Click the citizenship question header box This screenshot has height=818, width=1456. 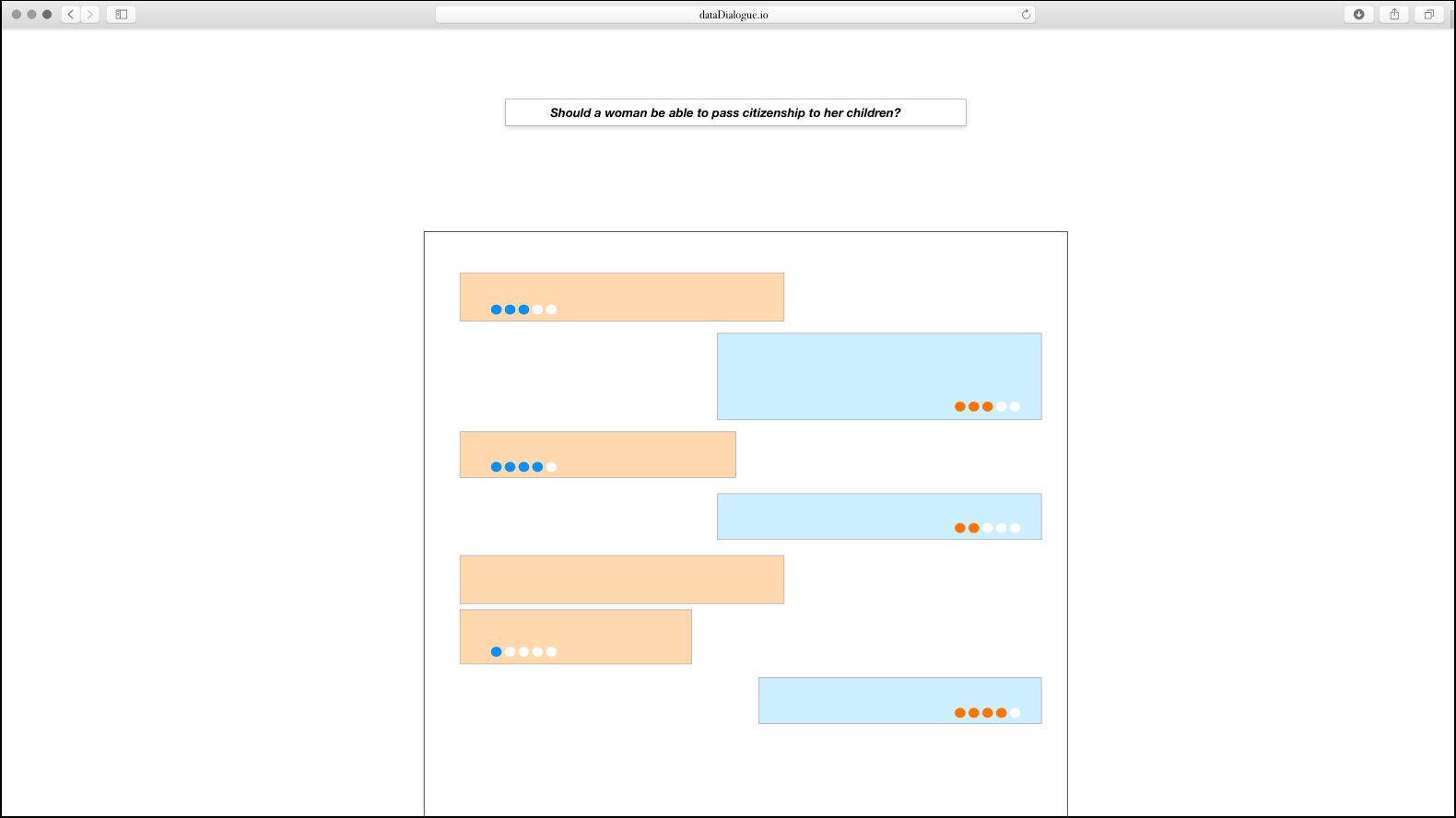point(735,112)
